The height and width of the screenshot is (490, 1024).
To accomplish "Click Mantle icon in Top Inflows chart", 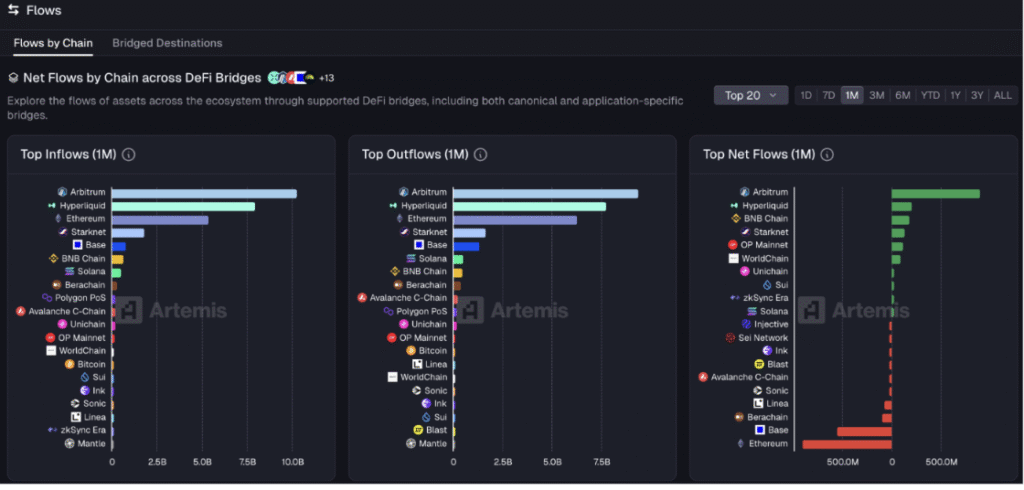I will pos(70,443).
